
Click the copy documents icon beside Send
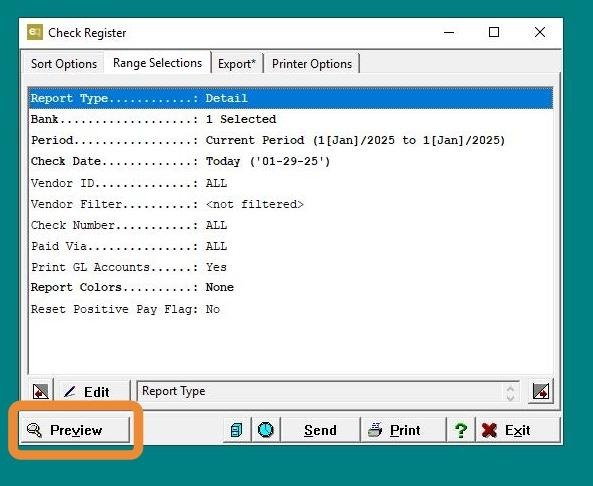(x=237, y=430)
